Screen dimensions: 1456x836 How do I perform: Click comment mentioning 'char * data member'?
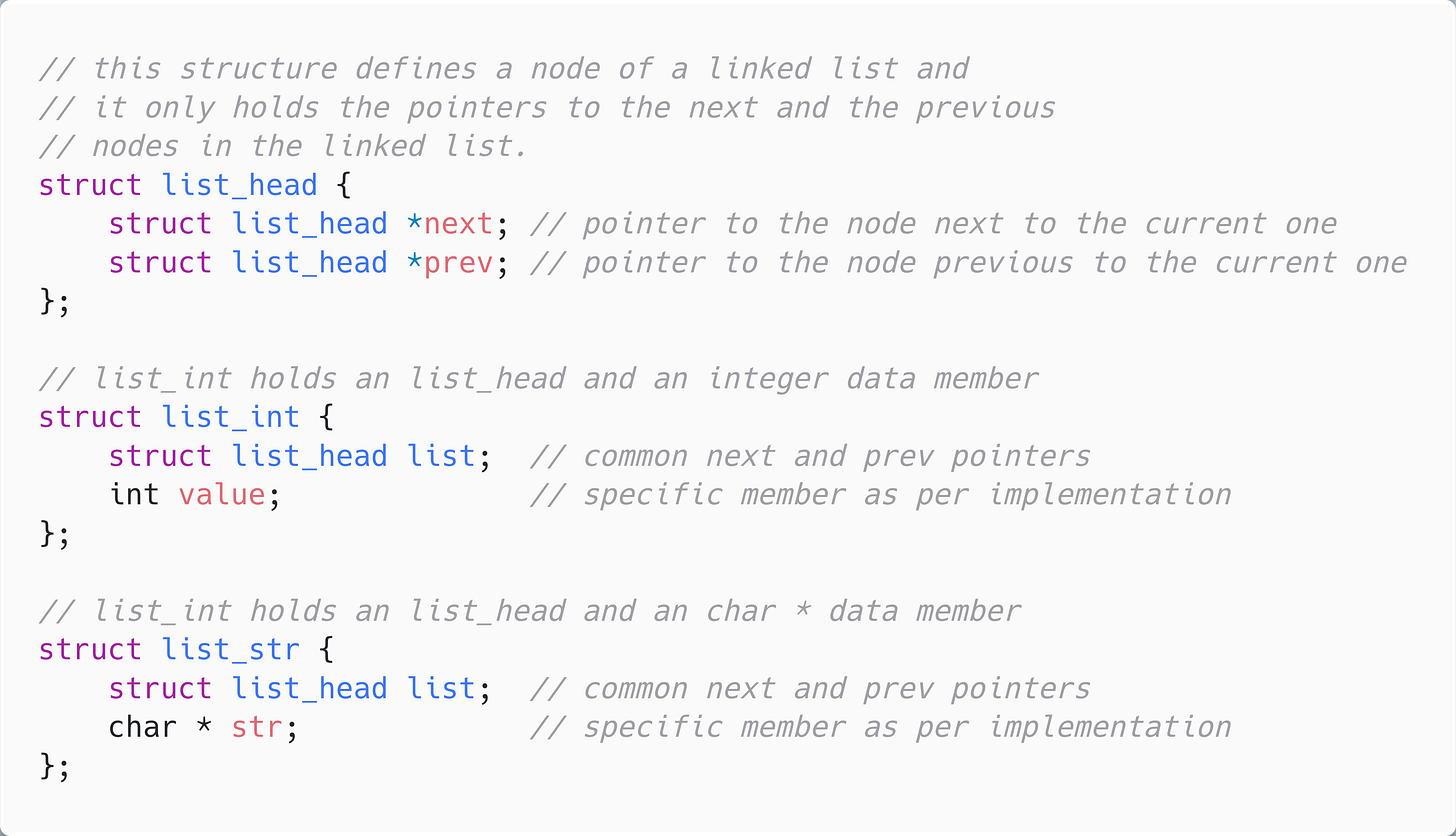530,611
